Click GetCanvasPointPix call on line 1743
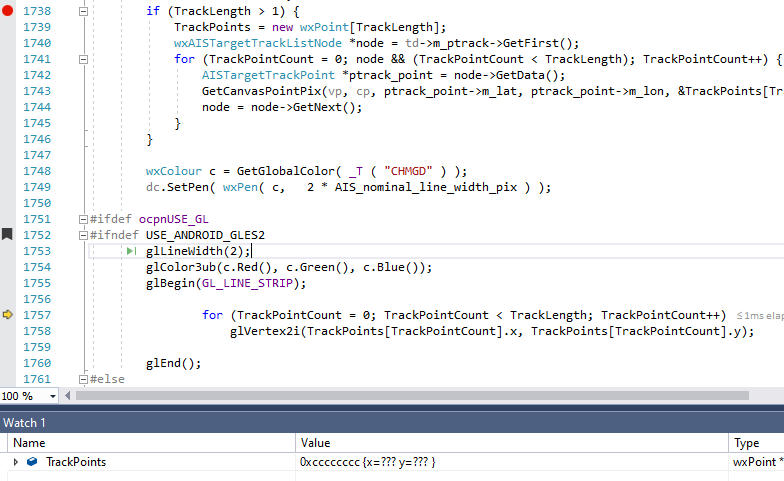Image resolution: width=784 pixels, height=481 pixels. pyautogui.click(x=261, y=91)
